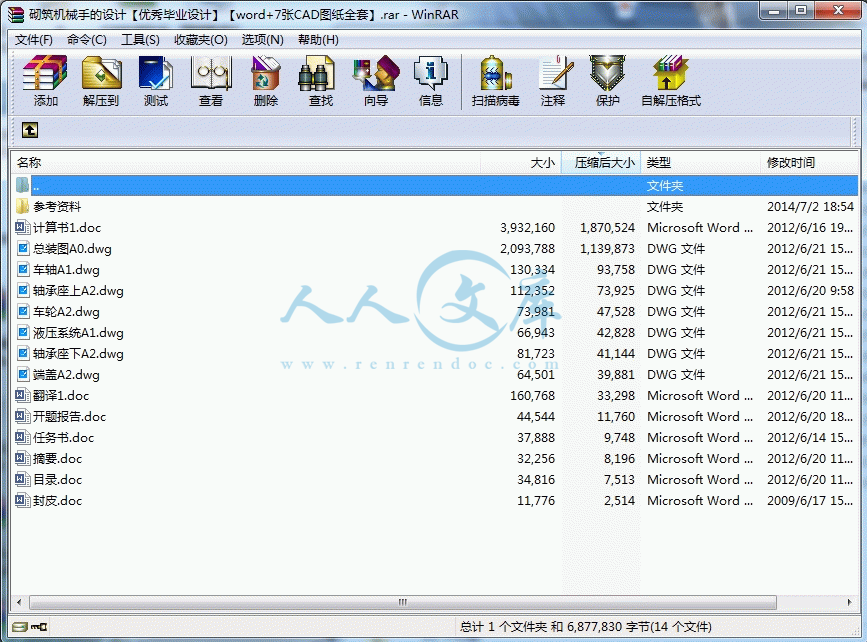The image size is (867, 642).
Task: Minimize the WinRAR window
Action: click(x=774, y=11)
